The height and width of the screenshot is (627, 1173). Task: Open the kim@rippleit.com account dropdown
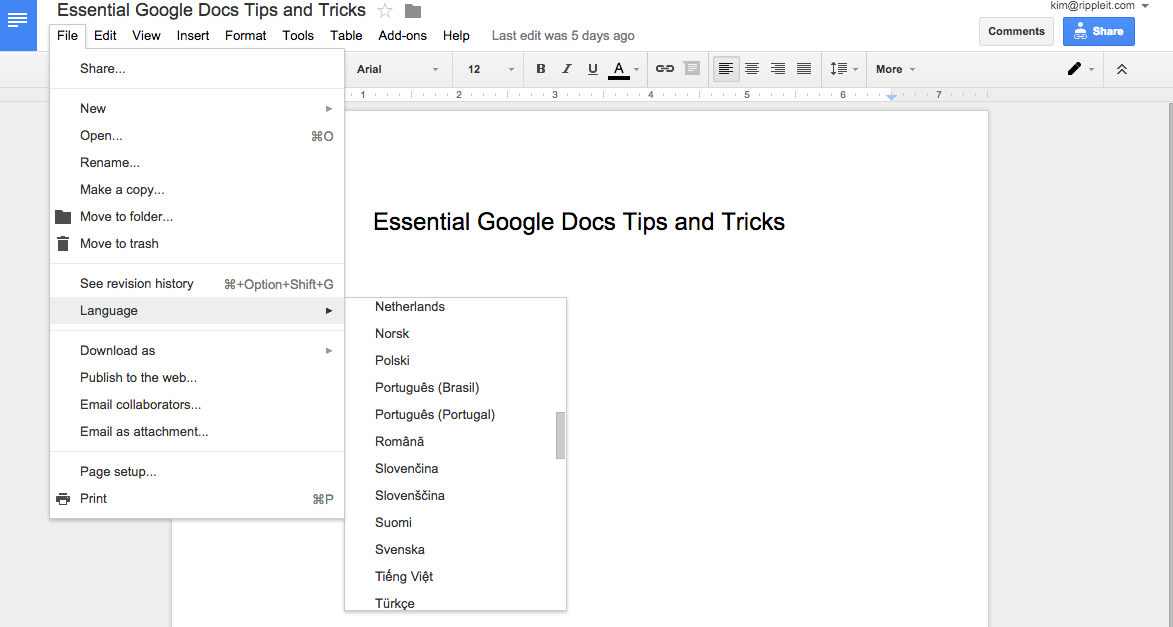[x=1100, y=5]
